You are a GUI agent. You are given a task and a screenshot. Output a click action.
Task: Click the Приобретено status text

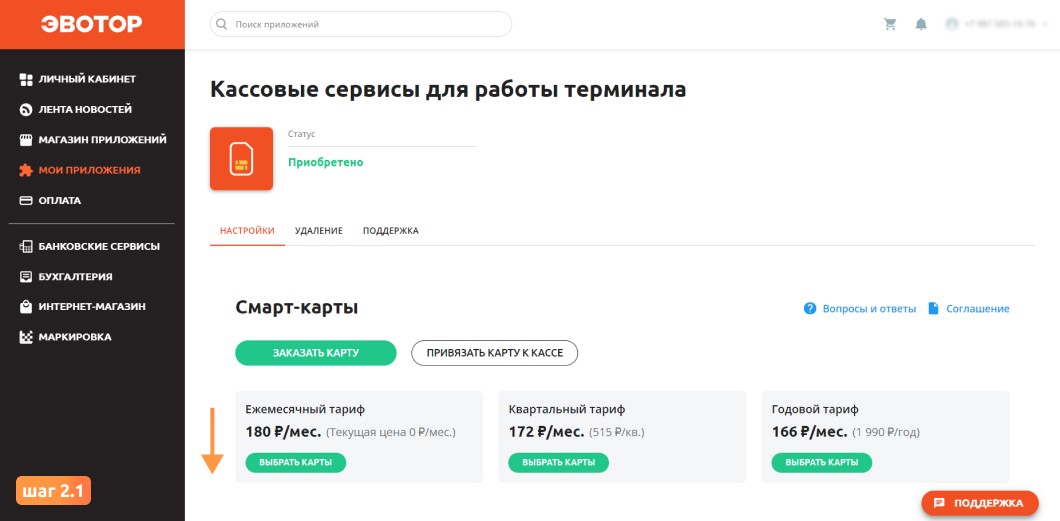click(326, 162)
